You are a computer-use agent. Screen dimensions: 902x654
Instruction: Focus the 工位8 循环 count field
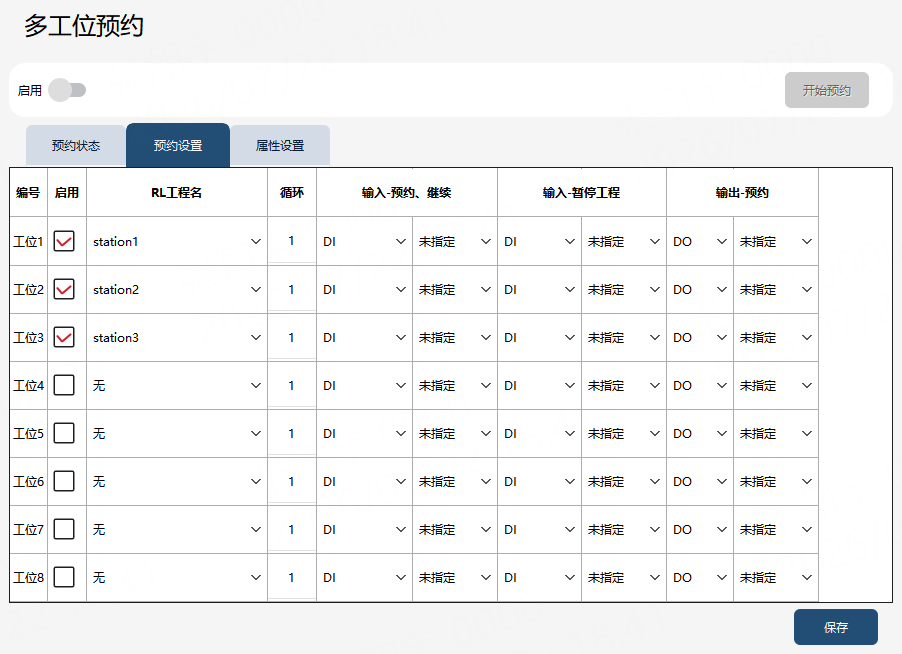(292, 577)
